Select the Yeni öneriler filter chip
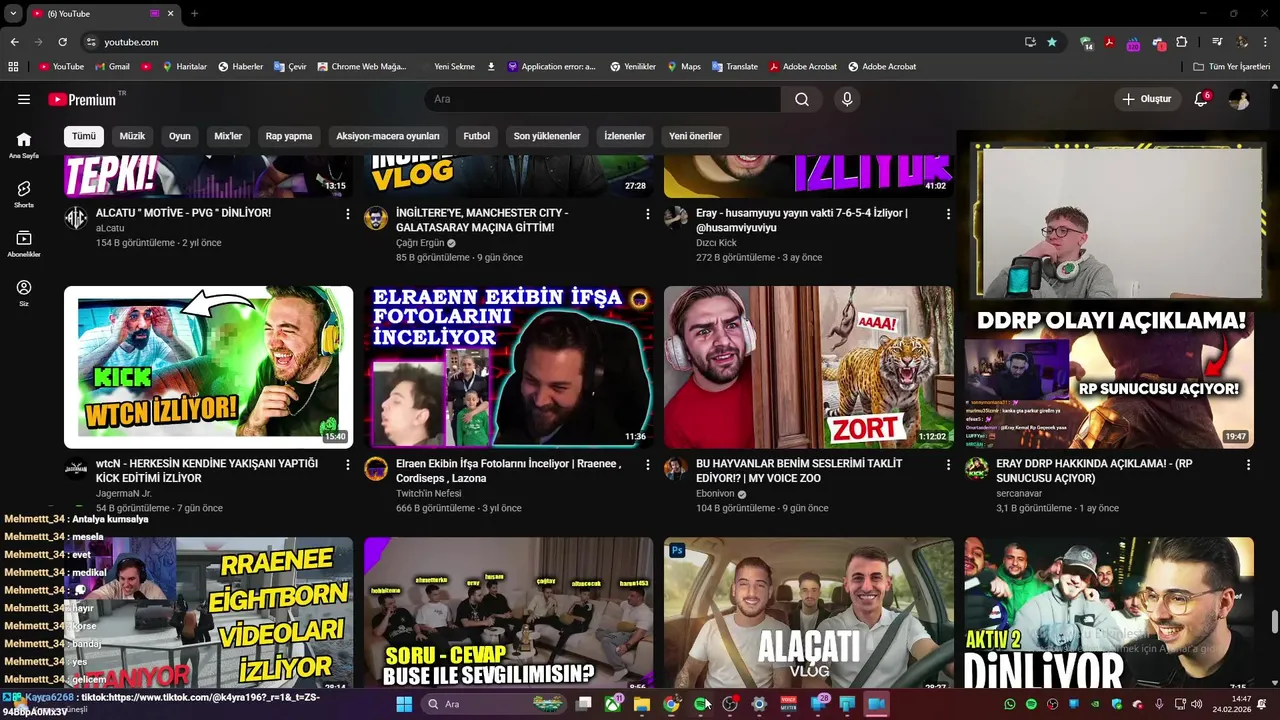The image size is (1280, 720). (695, 136)
